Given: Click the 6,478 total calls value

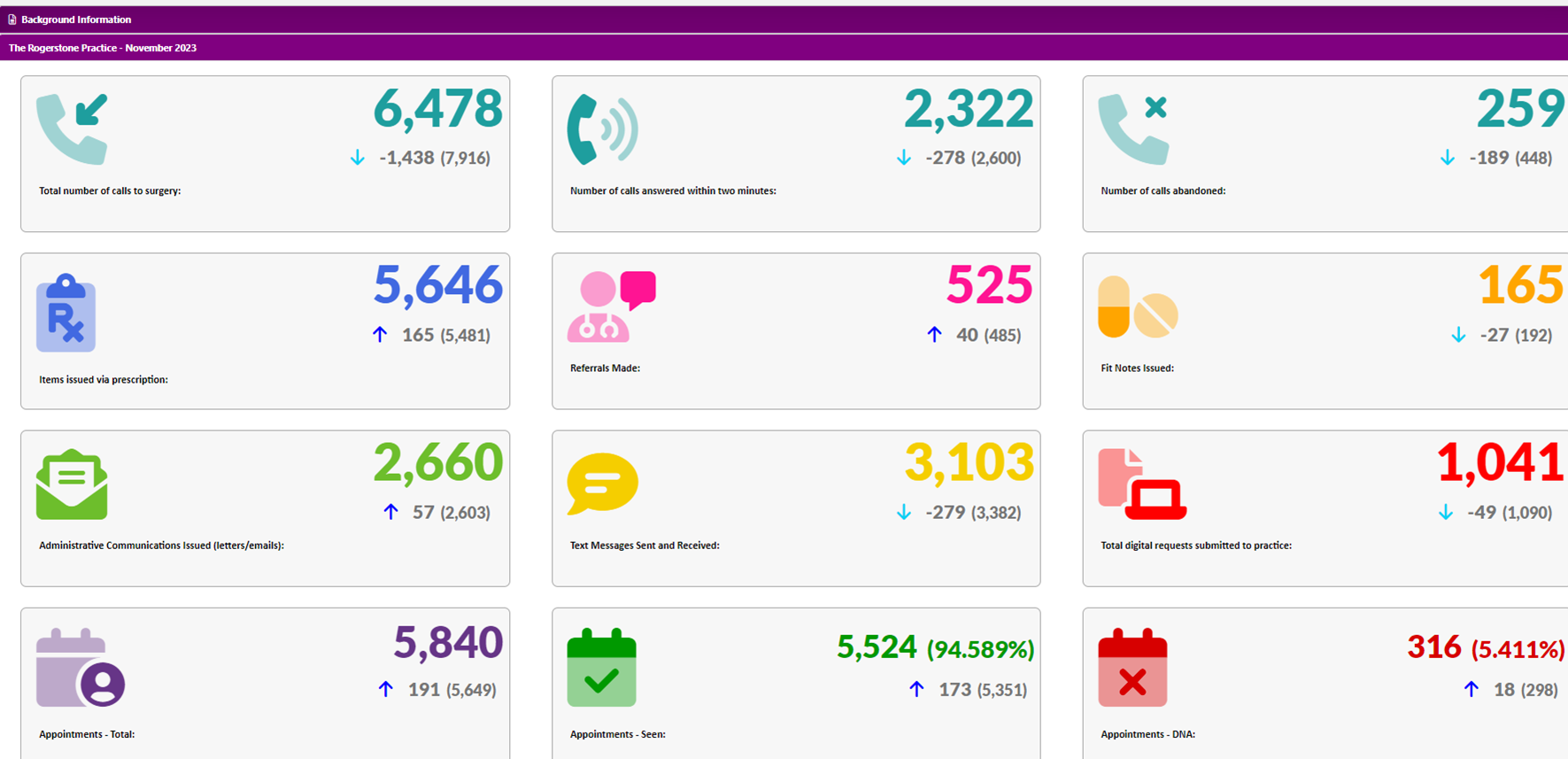Looking at the screenshot, I should click(x=437, y=109).
